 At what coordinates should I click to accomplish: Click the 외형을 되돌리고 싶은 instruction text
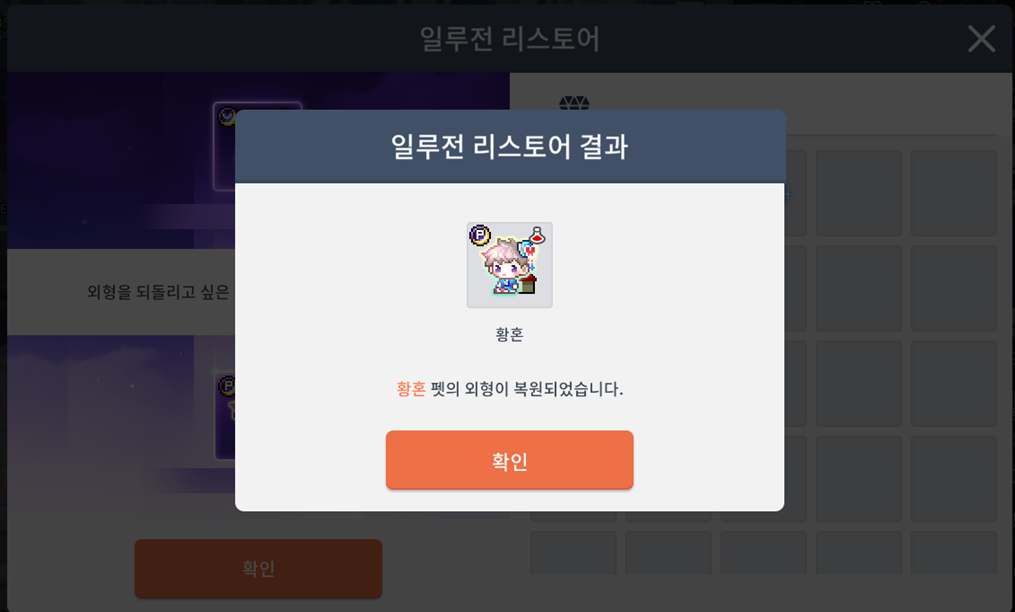pyautogui.click(x=159, y=292)
